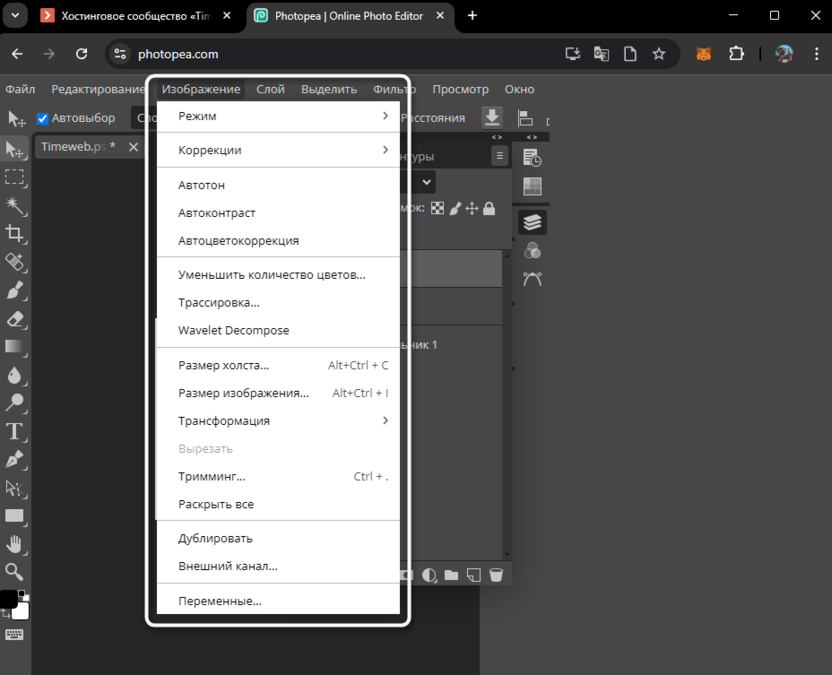This screenshot has width=832, height=675.
Task: Pick the Eraser tool in toolbar
Action: [x=15, y=319]
